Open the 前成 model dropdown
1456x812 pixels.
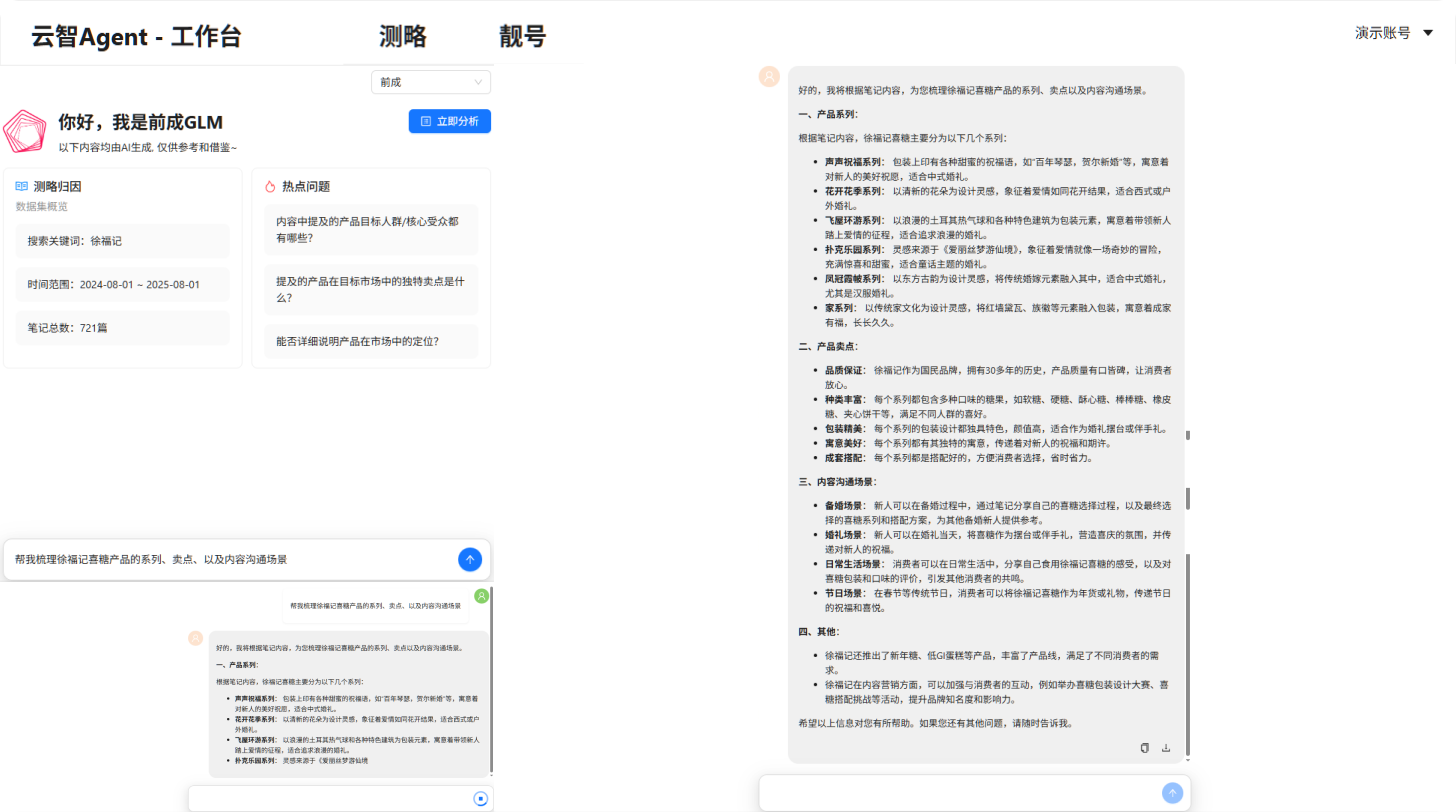click(431, 82)
